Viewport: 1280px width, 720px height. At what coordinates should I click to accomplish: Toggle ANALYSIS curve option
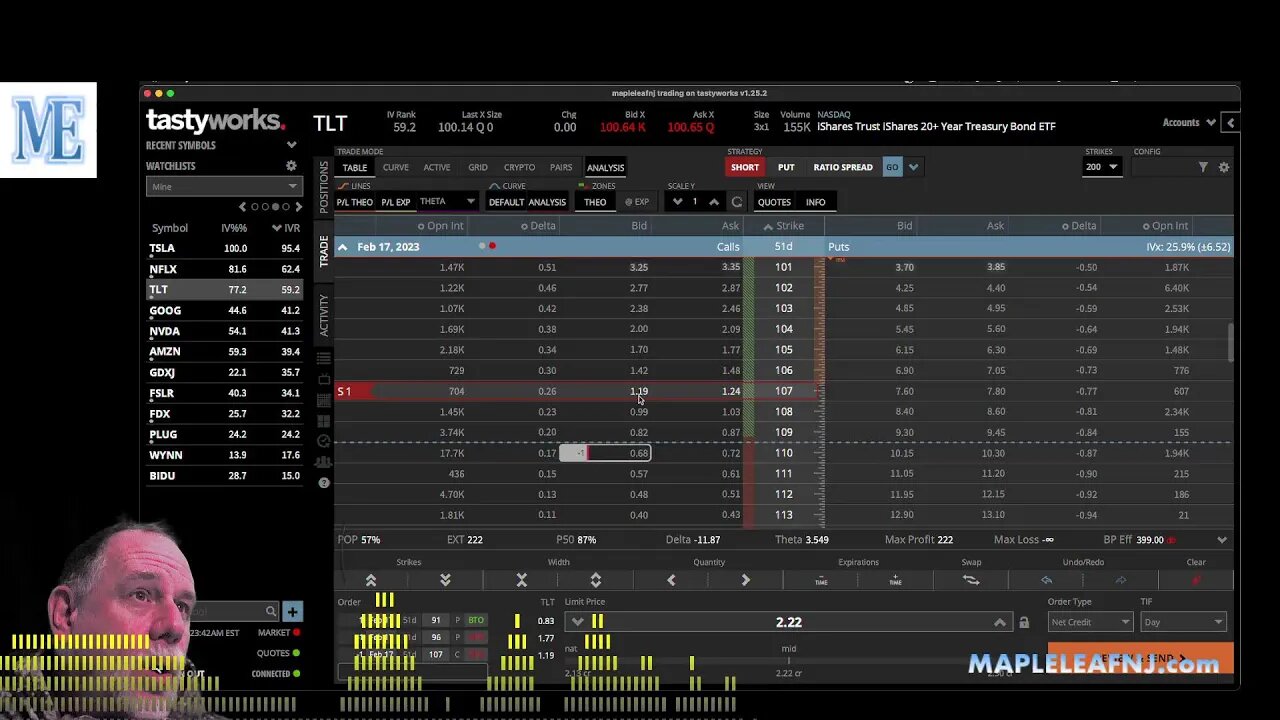tap(547, 202)
